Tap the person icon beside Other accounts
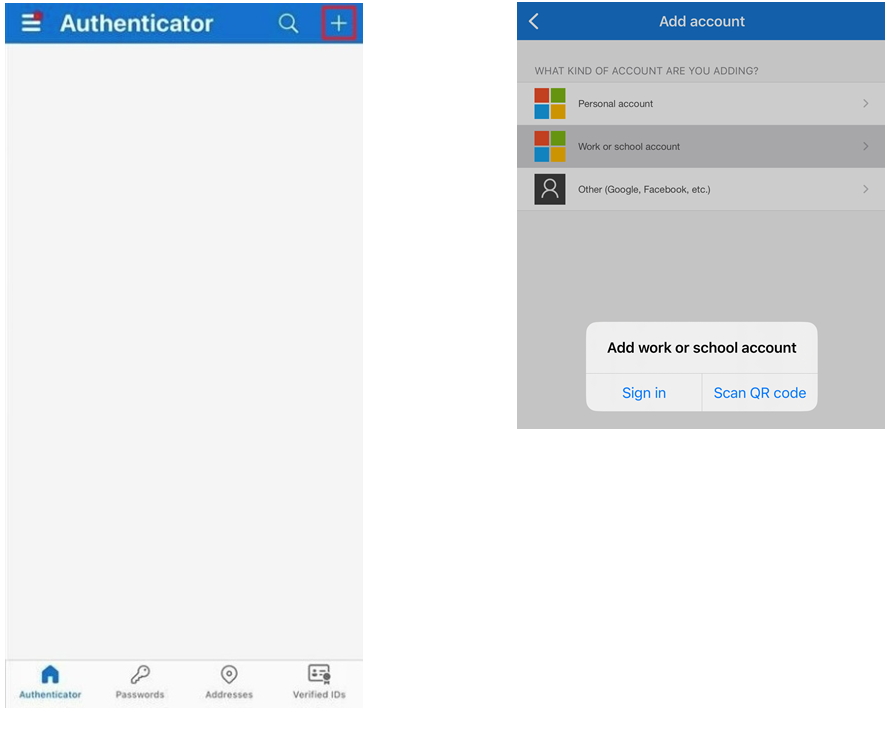This screenshot has height=736, width=896. click(x=549, y=188)
